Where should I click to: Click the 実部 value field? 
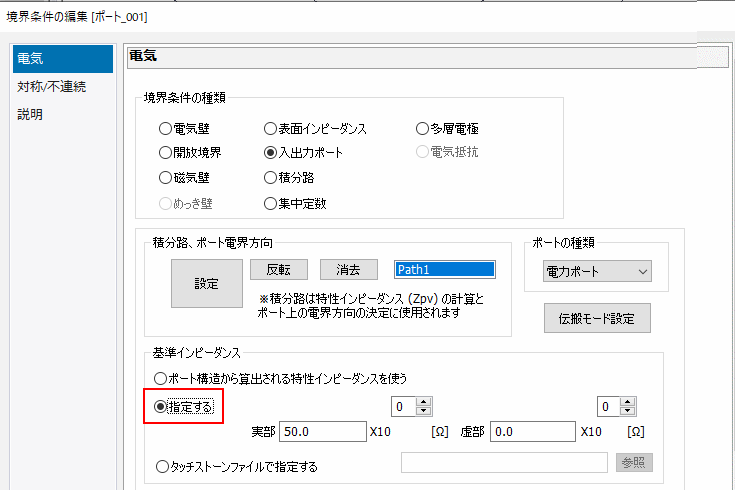(322, 432)
